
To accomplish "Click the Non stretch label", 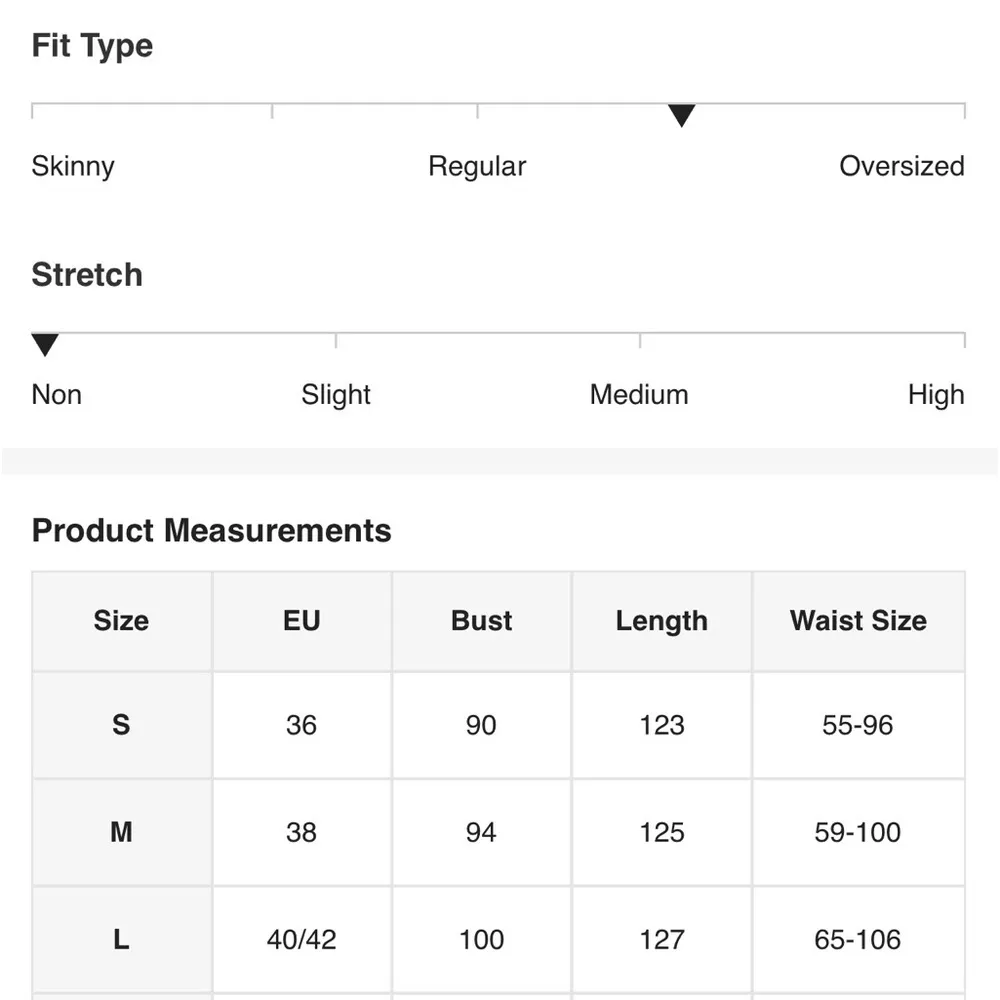I will click(57, 395).
